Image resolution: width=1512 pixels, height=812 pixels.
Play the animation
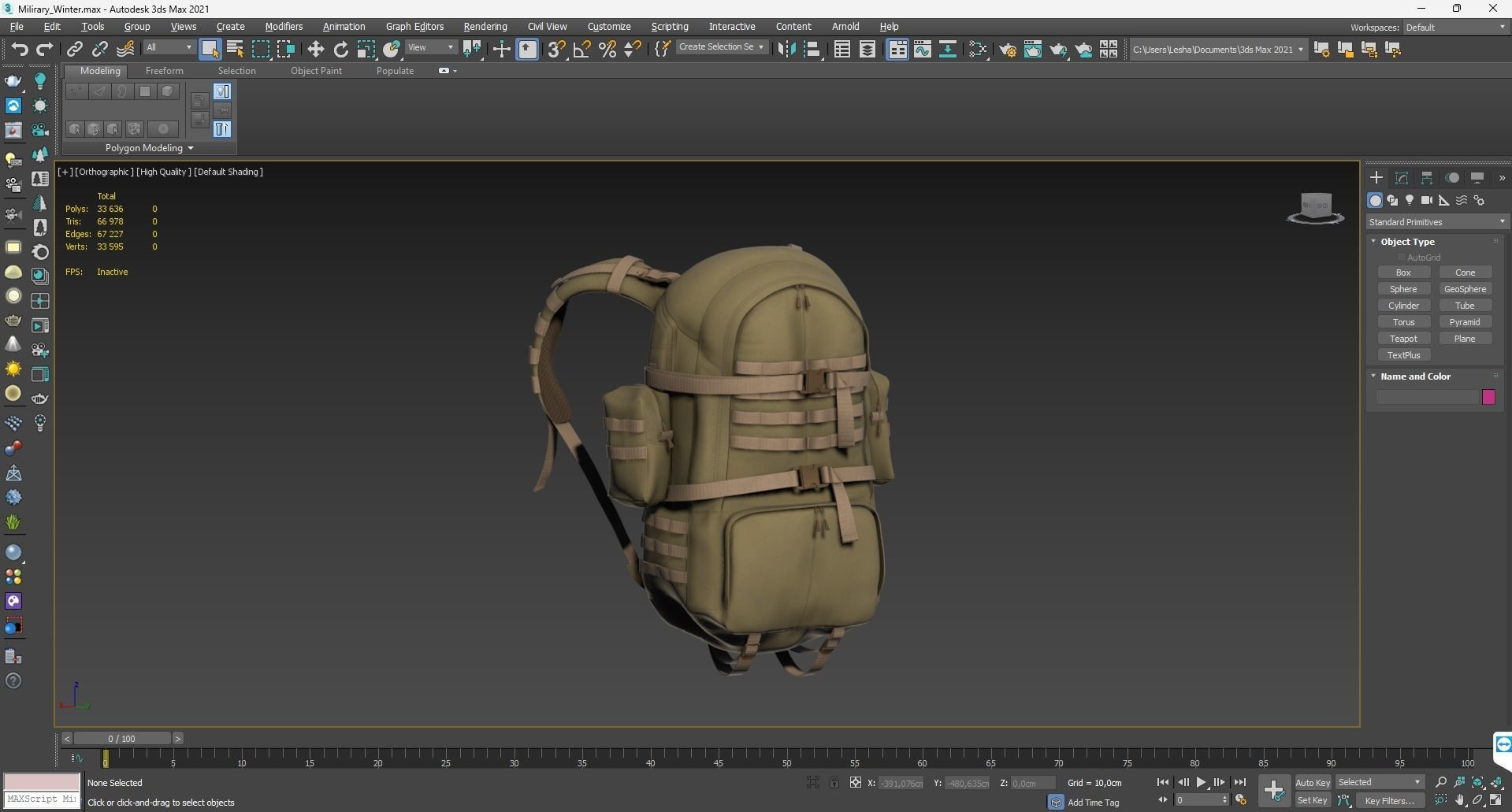pyautogui.click(x=1202, y=782)
